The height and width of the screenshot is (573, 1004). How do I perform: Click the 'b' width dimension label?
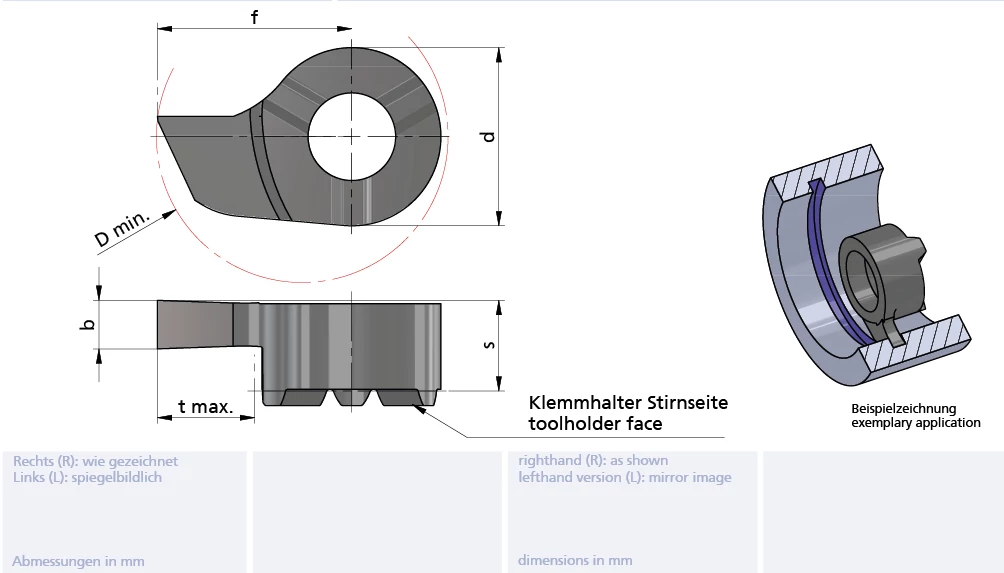[88, 324]
